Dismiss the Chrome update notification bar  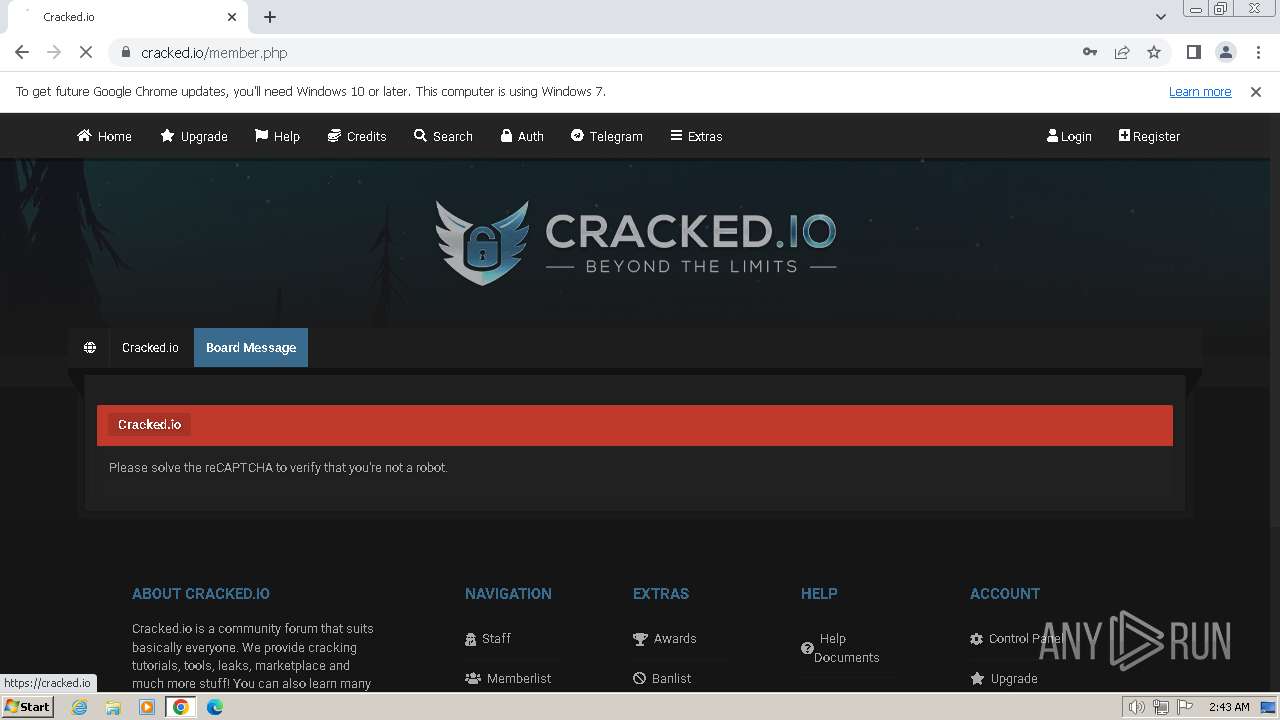(1256, 92)
